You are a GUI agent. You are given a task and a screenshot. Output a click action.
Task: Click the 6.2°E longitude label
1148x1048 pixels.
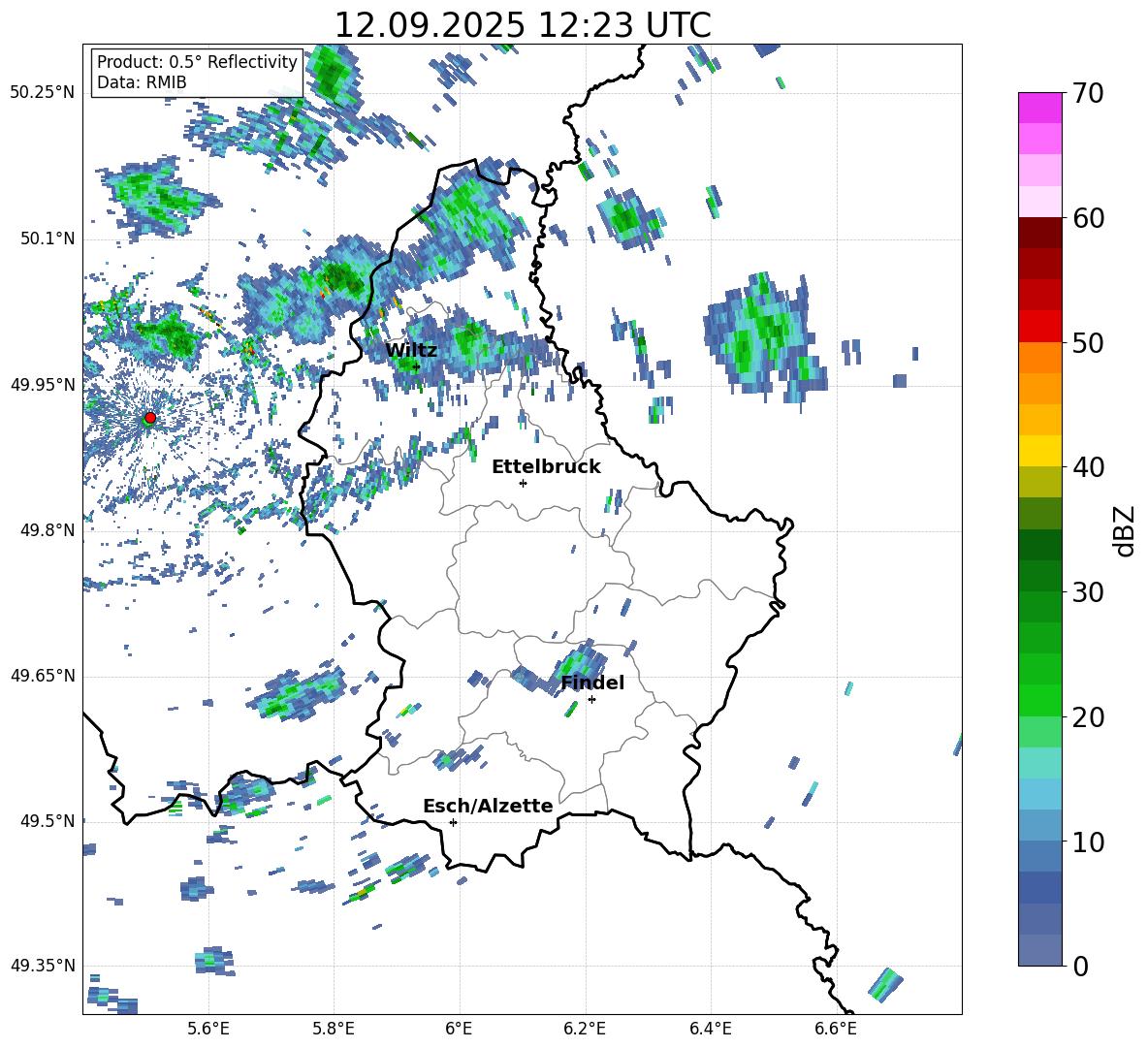coord(585,1029)
